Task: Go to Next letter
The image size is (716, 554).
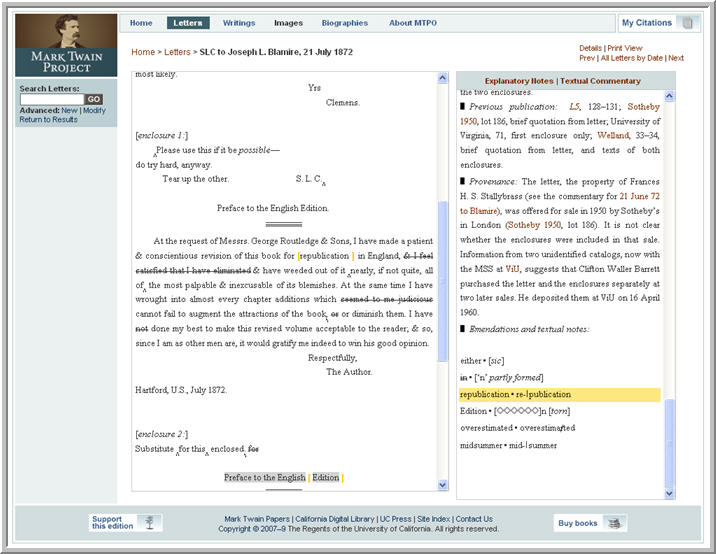Action: [676, 58]
